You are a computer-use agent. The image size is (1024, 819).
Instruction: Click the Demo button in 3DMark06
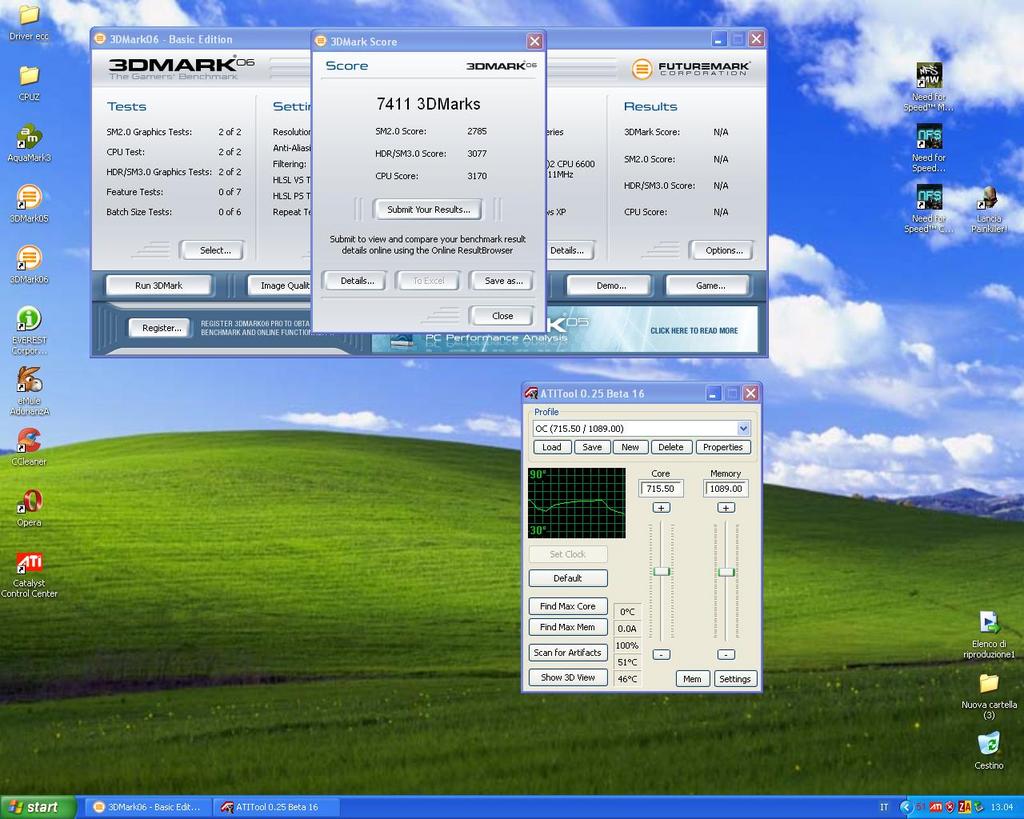pos(611,285)
